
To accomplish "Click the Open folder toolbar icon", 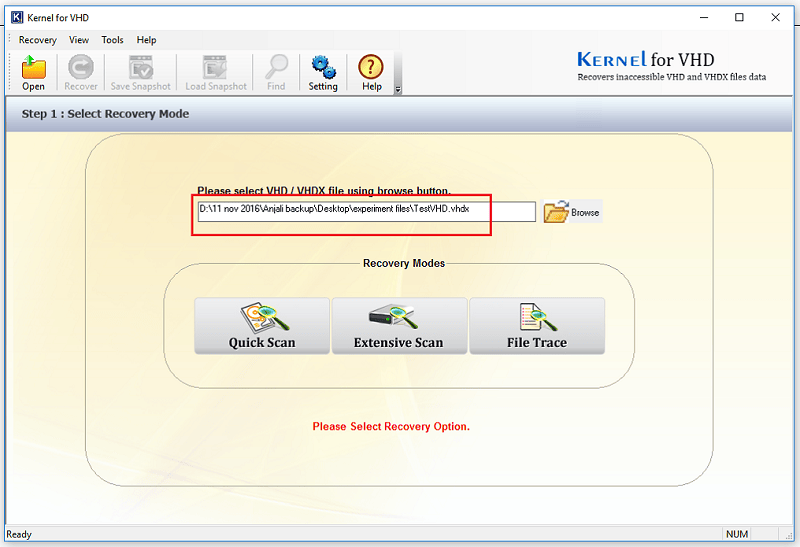I will (34, 73).
